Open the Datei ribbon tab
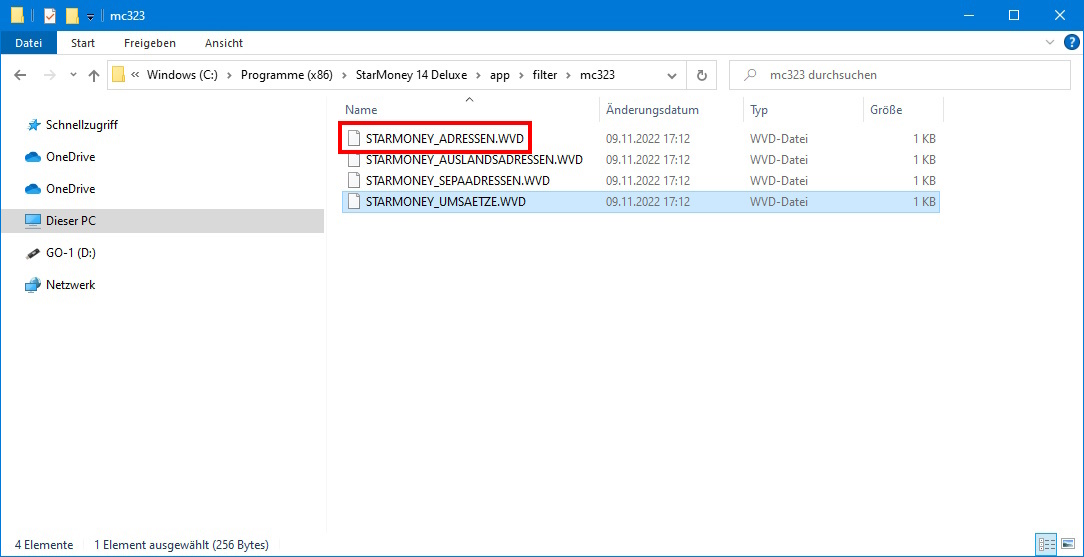This screenshot has width=1084, height=557. click(x=28, y=43)
